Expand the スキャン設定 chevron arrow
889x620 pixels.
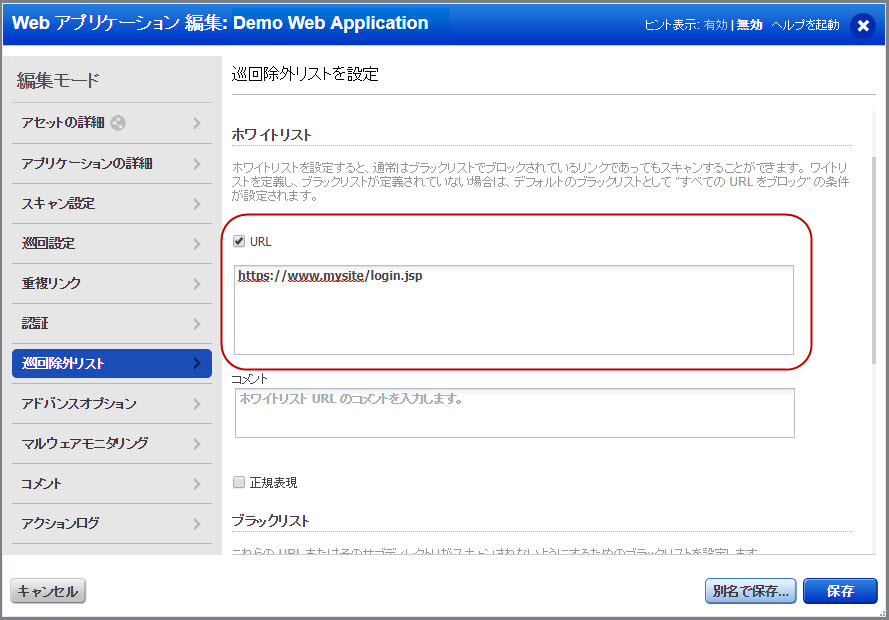(x=197, y=203)
